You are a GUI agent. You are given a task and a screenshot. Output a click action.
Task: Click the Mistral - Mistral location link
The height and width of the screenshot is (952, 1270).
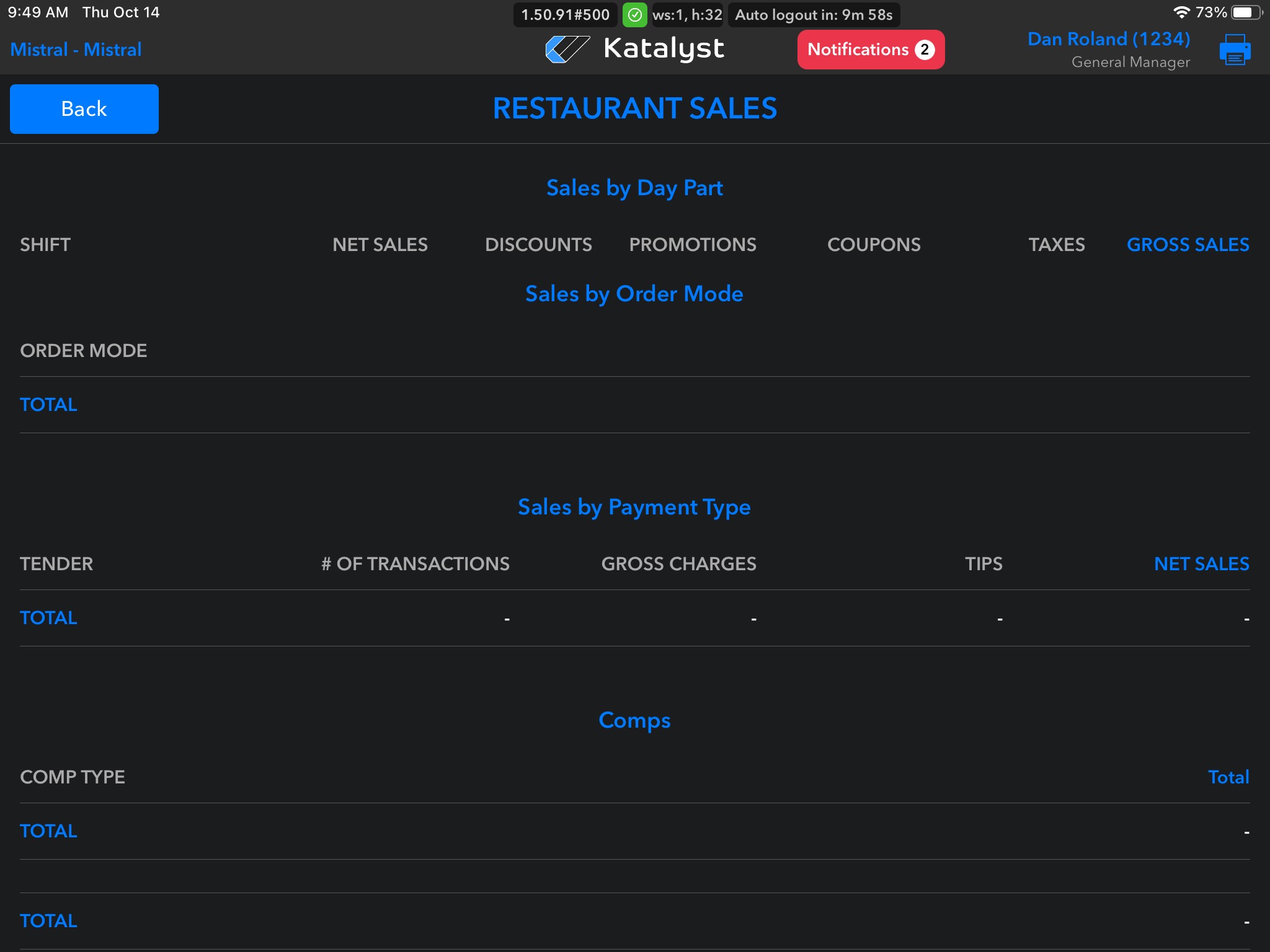(76, 50)
